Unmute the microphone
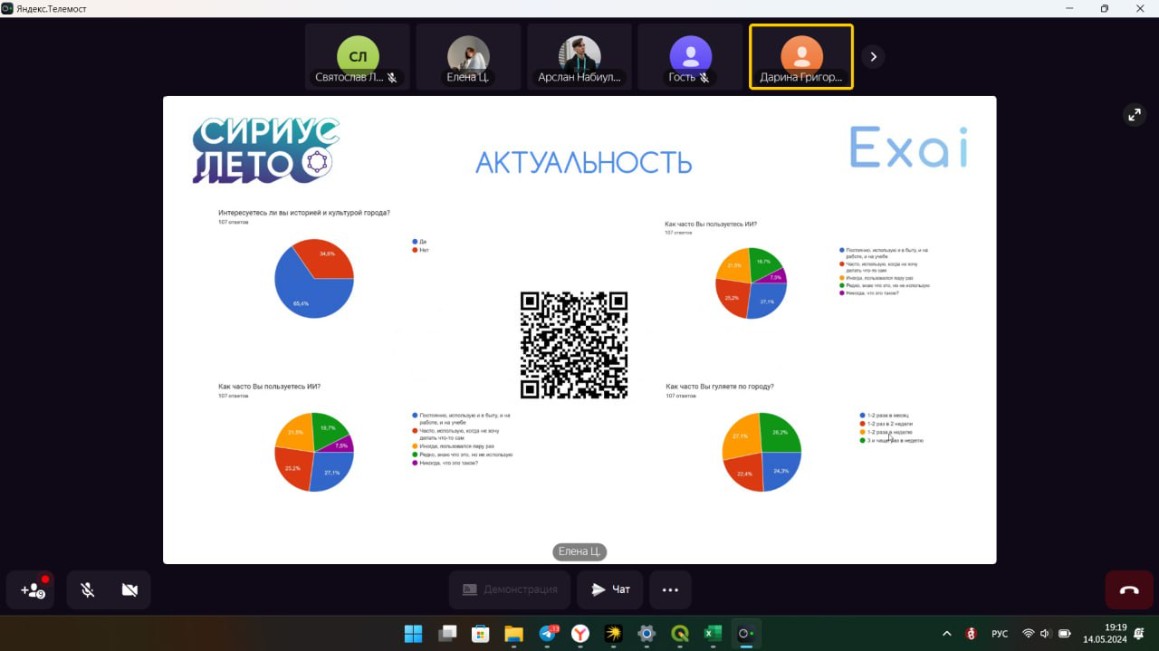The image size is (1159, 651). tap(88, 590)
